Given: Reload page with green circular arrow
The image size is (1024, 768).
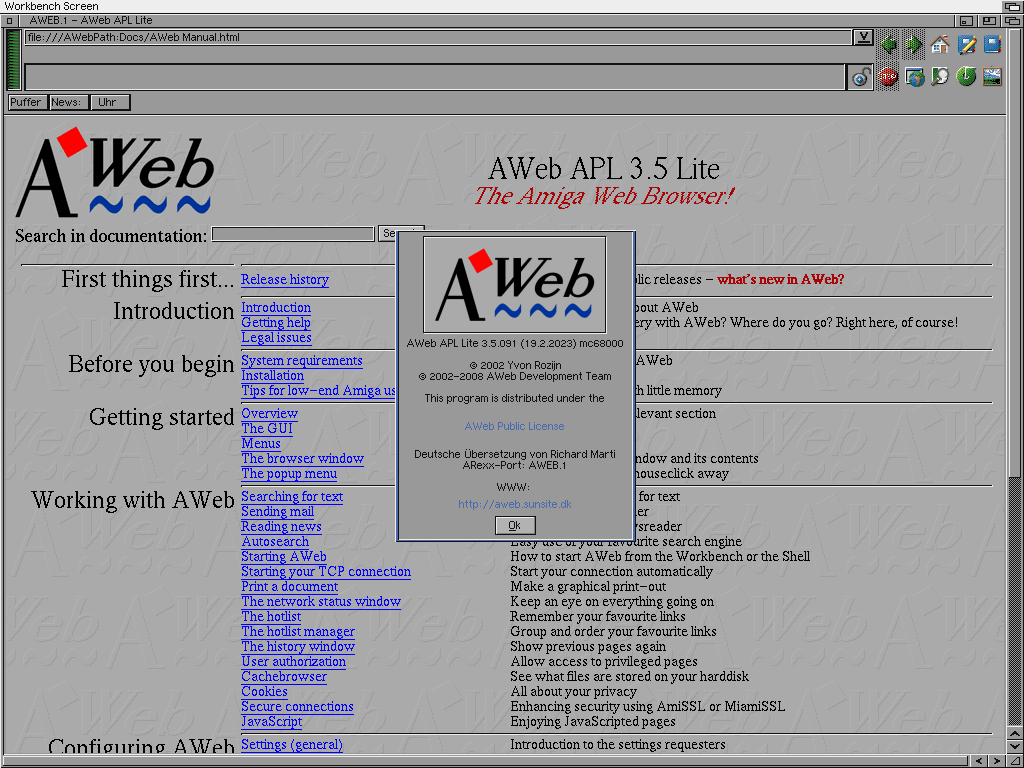Looking at the screenshot, I should coord(966,77).
